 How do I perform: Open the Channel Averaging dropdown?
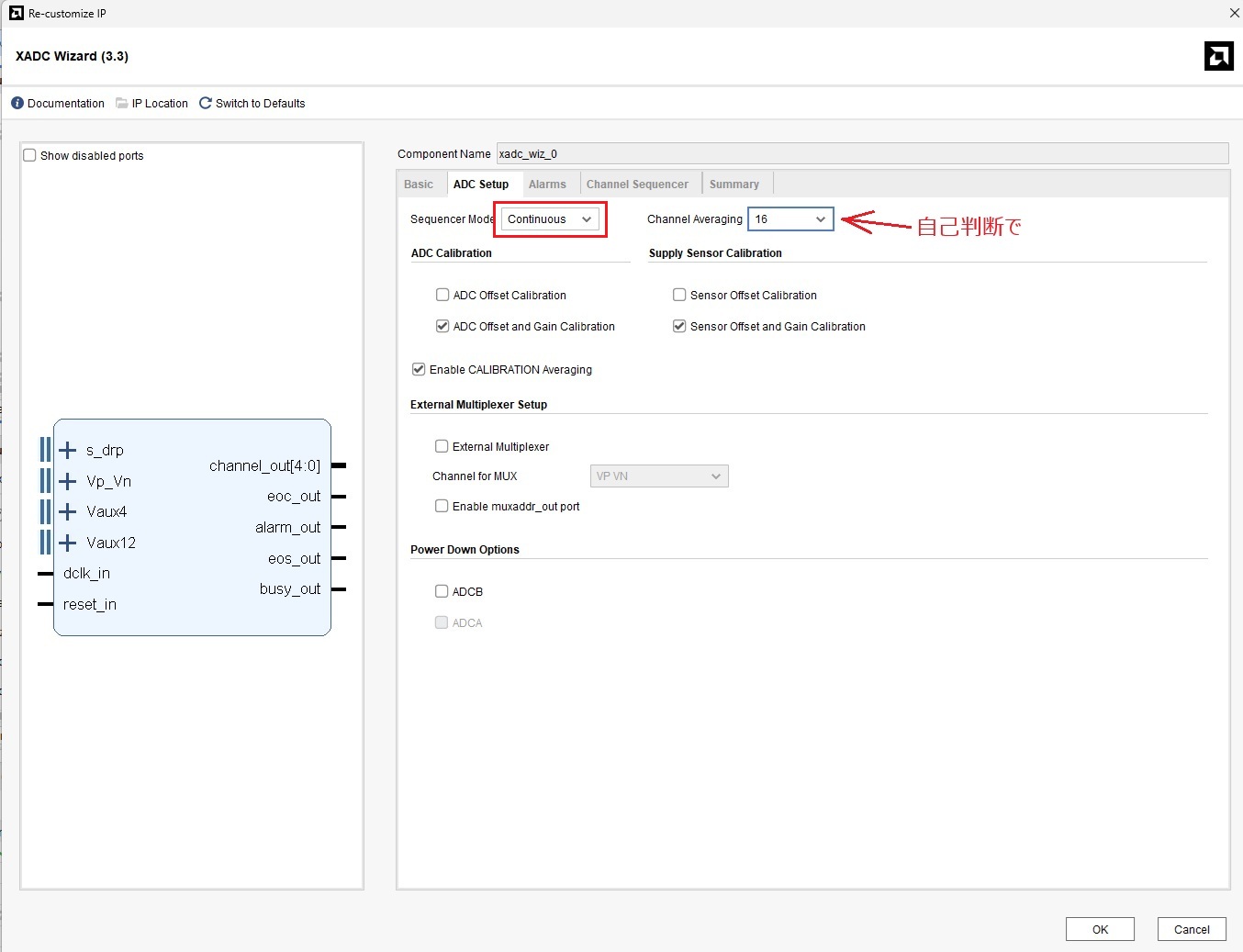tap(790, 219)
